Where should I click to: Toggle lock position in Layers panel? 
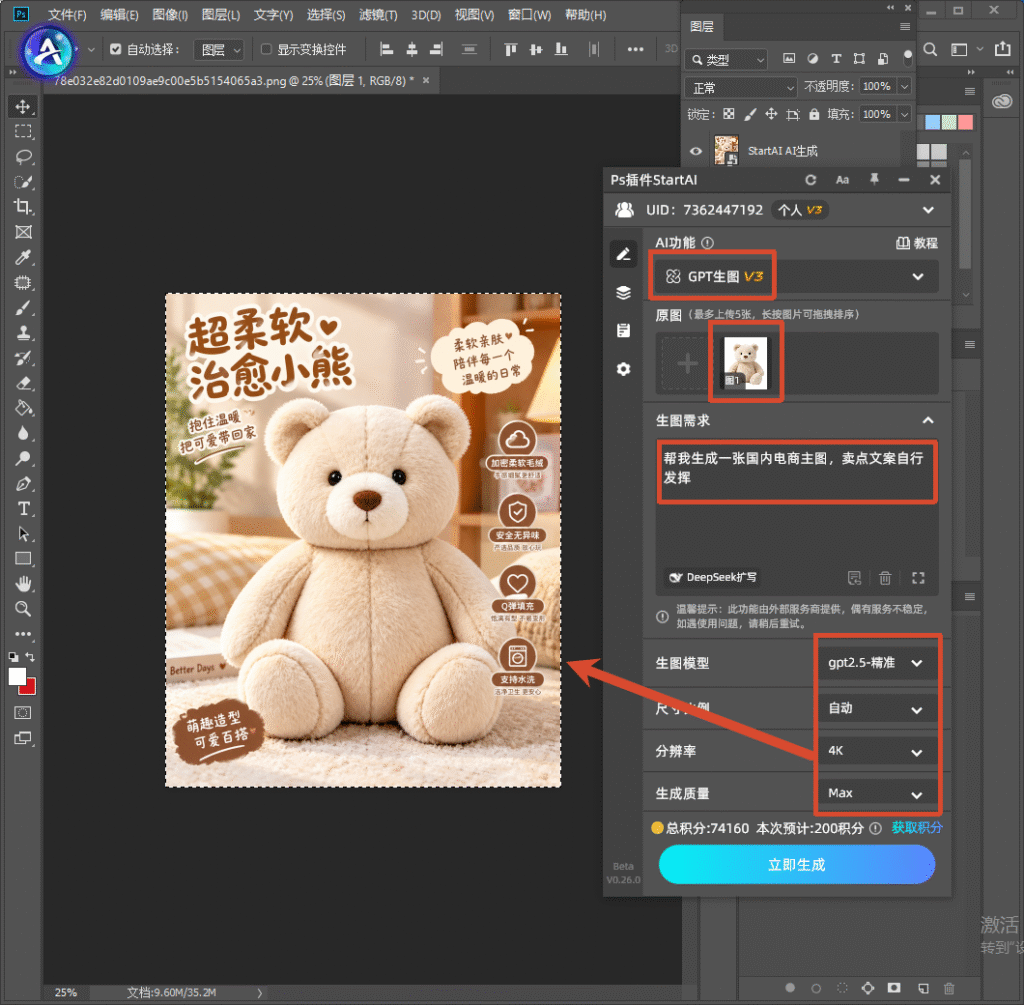[x=771, y=114]
